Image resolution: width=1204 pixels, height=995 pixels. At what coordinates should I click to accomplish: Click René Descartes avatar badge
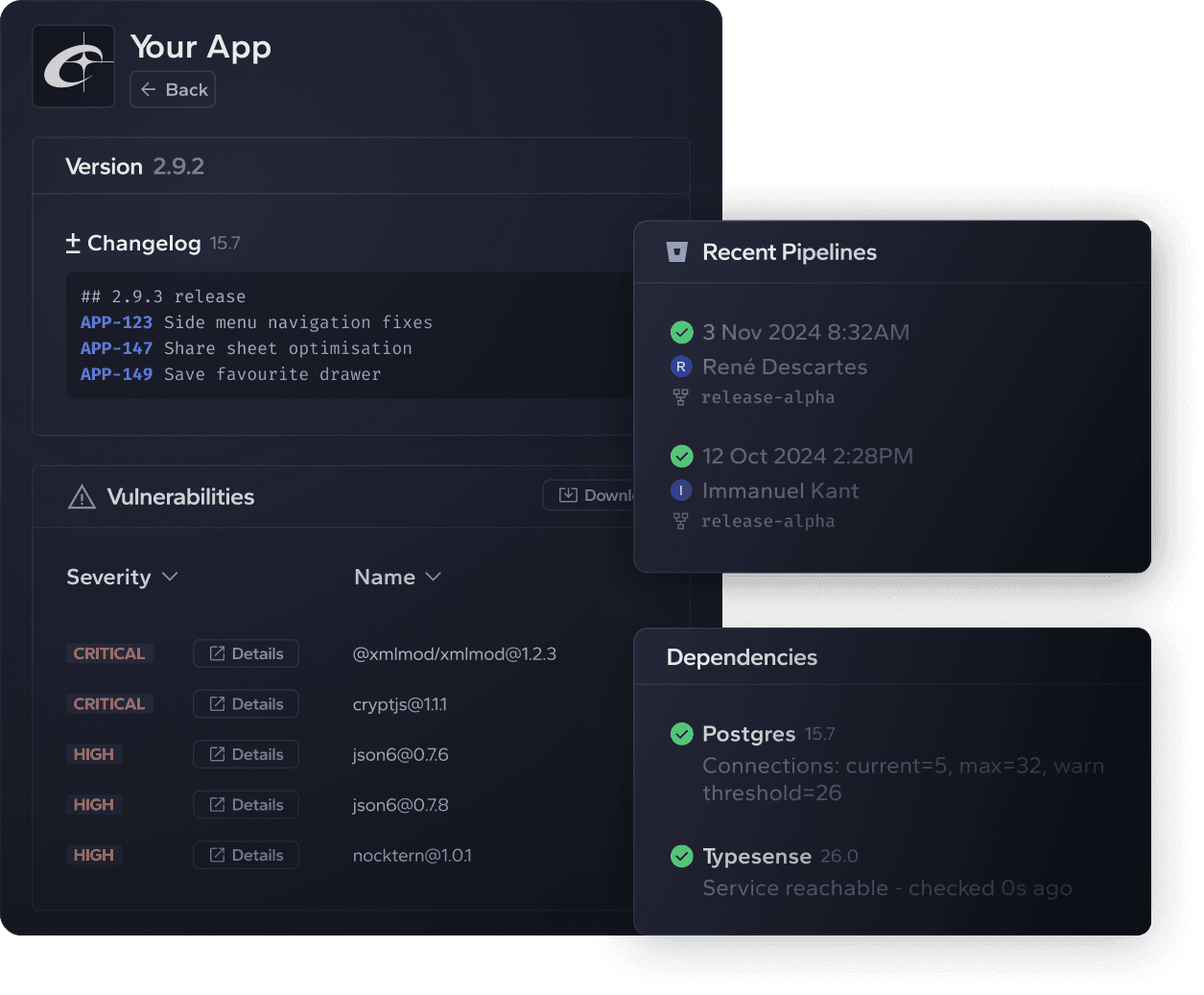(681, 366)
